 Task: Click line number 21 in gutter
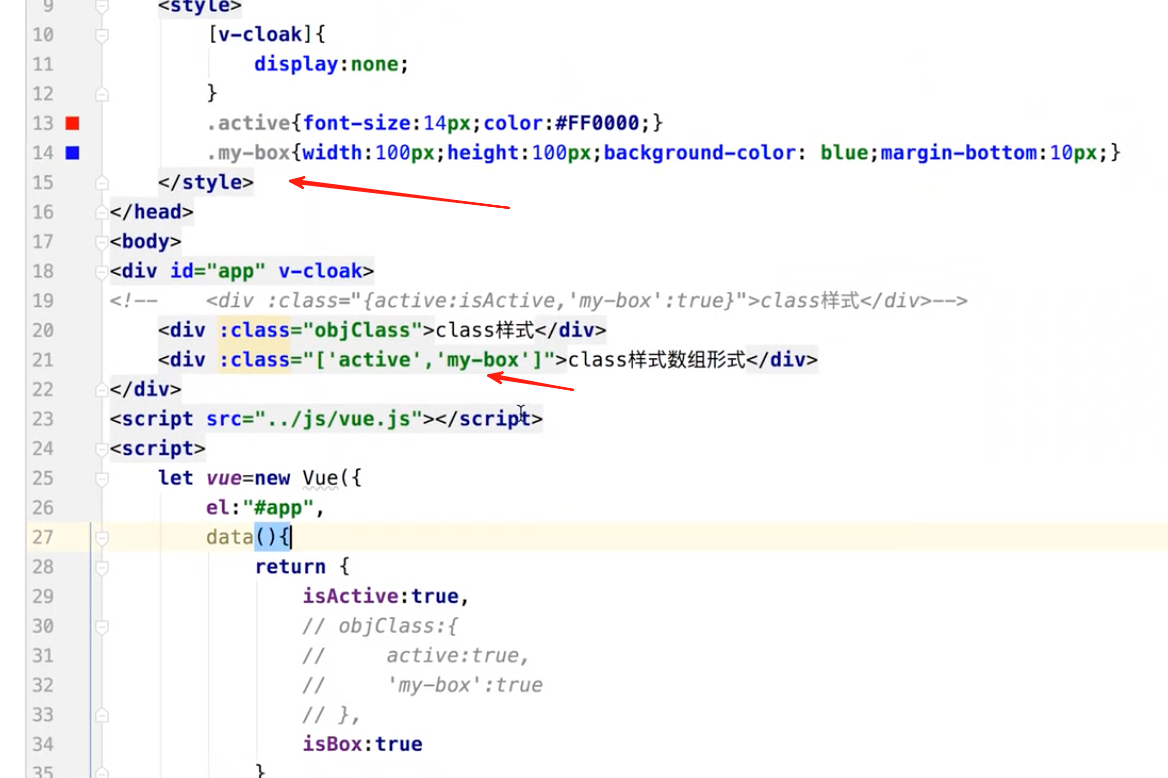coord(42,360)
